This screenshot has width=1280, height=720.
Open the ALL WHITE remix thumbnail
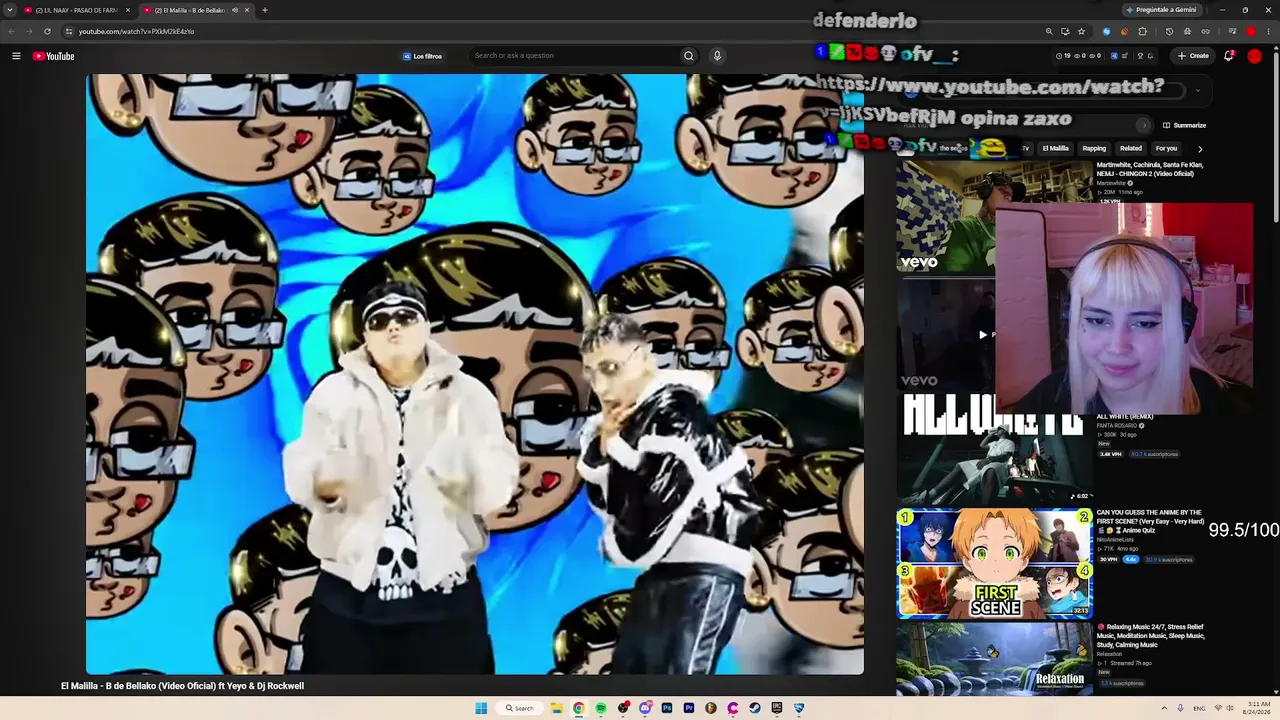(x=994, y=448)
